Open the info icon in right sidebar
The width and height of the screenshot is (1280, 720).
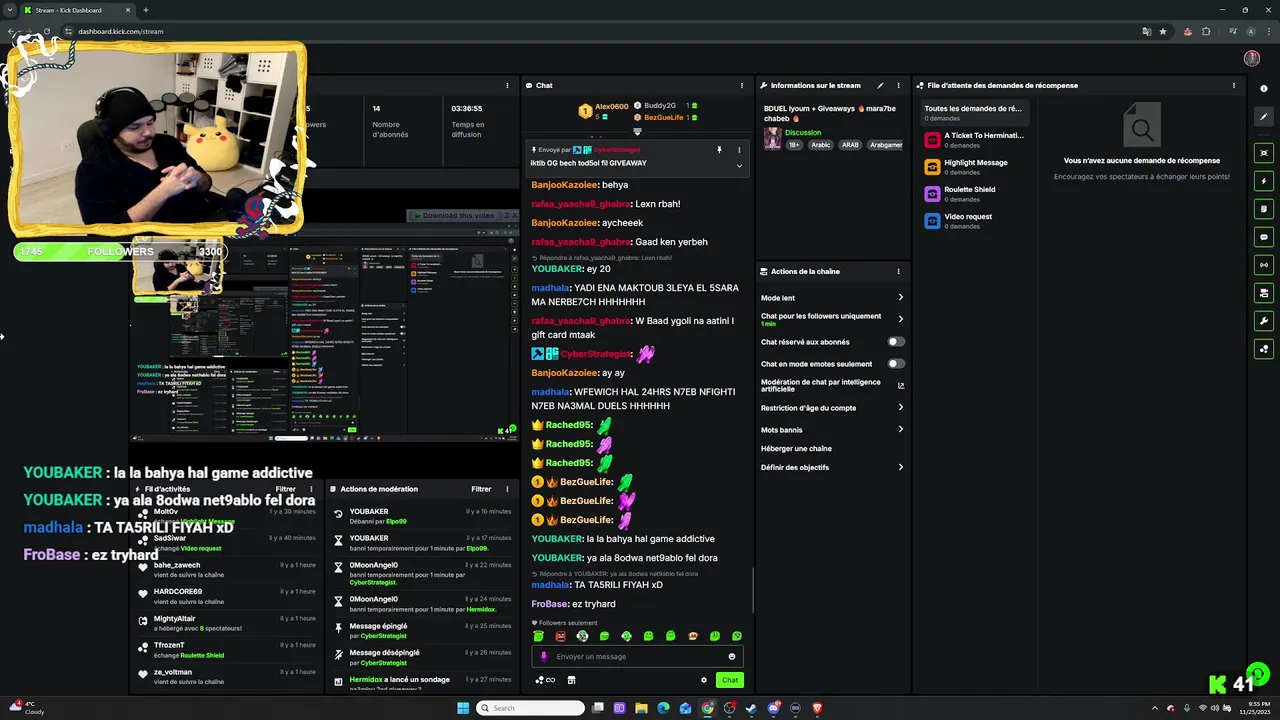[x=1264, y=87]
